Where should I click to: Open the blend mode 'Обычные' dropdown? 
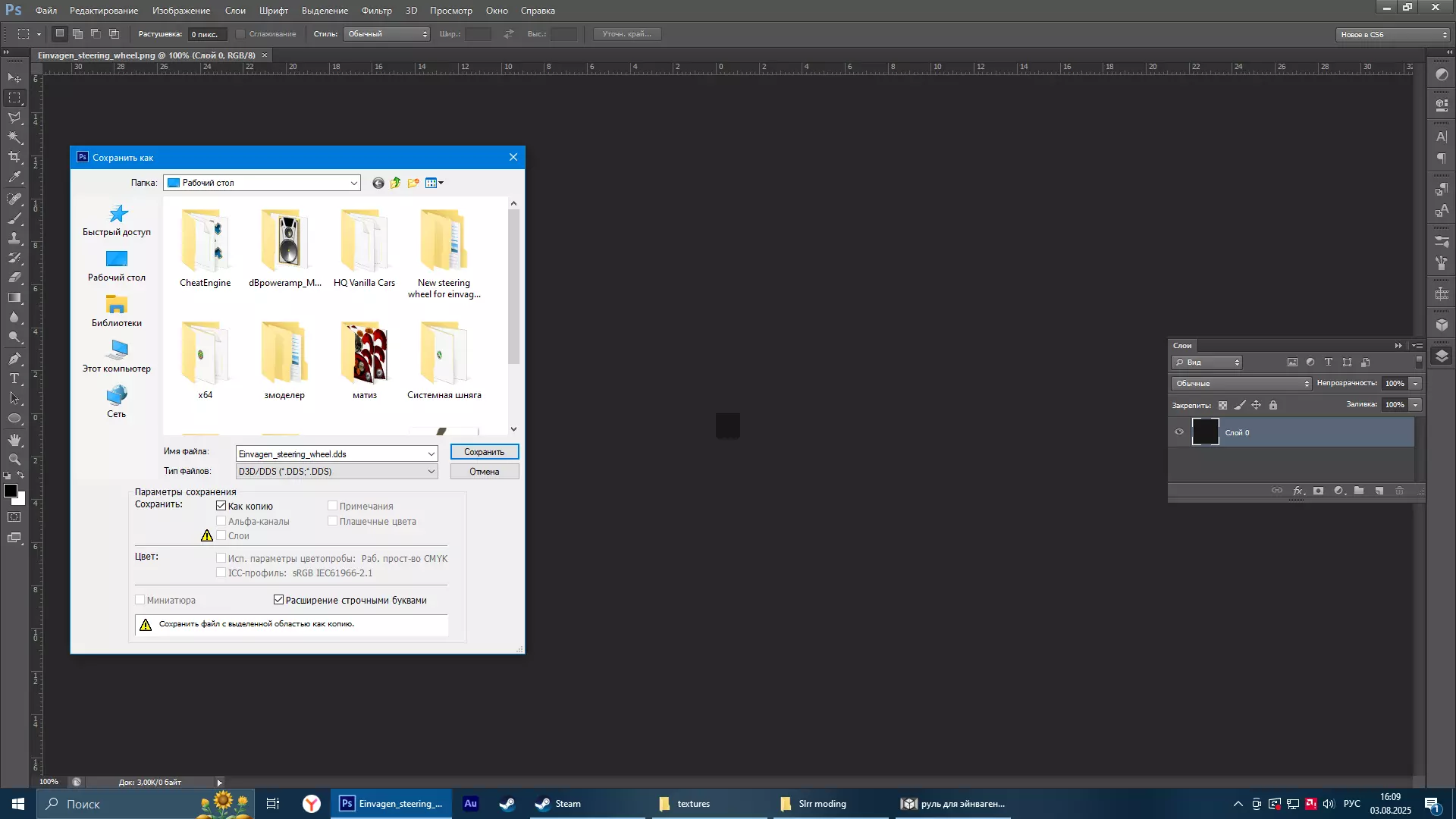pyautogui.click(x=1241, y=384)
